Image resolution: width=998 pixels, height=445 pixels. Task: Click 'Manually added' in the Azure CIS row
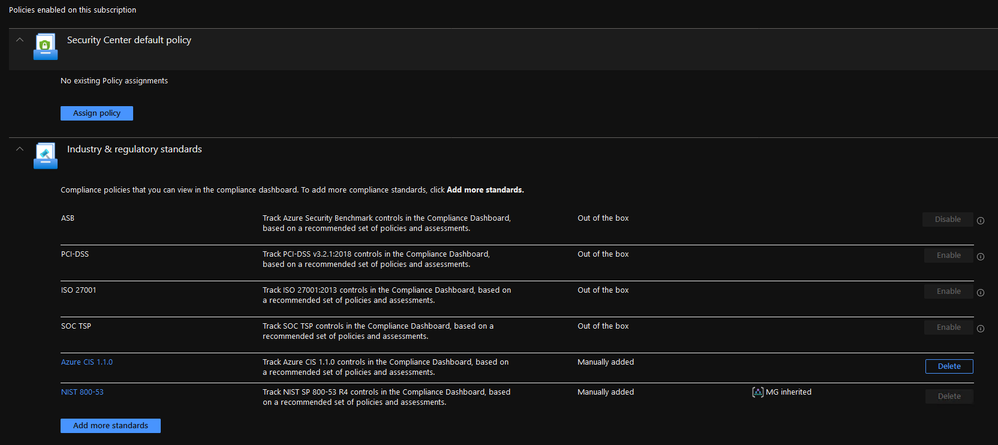pyautogui.click(x=605, y=362)
